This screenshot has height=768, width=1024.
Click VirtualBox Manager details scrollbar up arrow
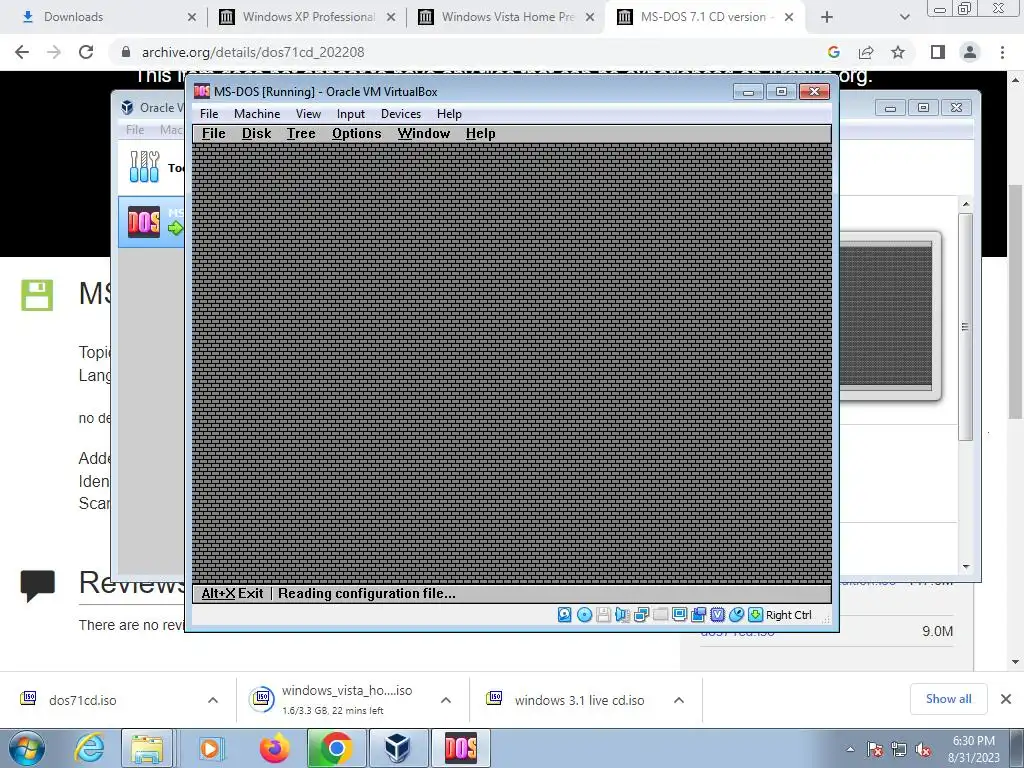pyautogui.click(x=966, y=204)
